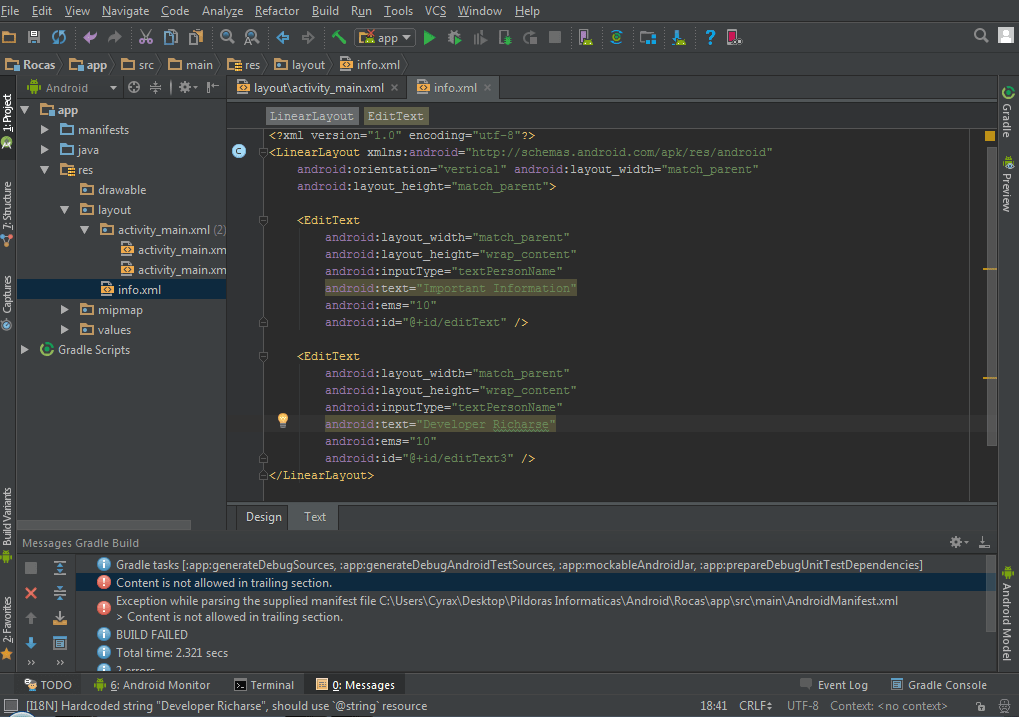Switch to layout\activity_main.xml editor tab

(x=317, y=88)
